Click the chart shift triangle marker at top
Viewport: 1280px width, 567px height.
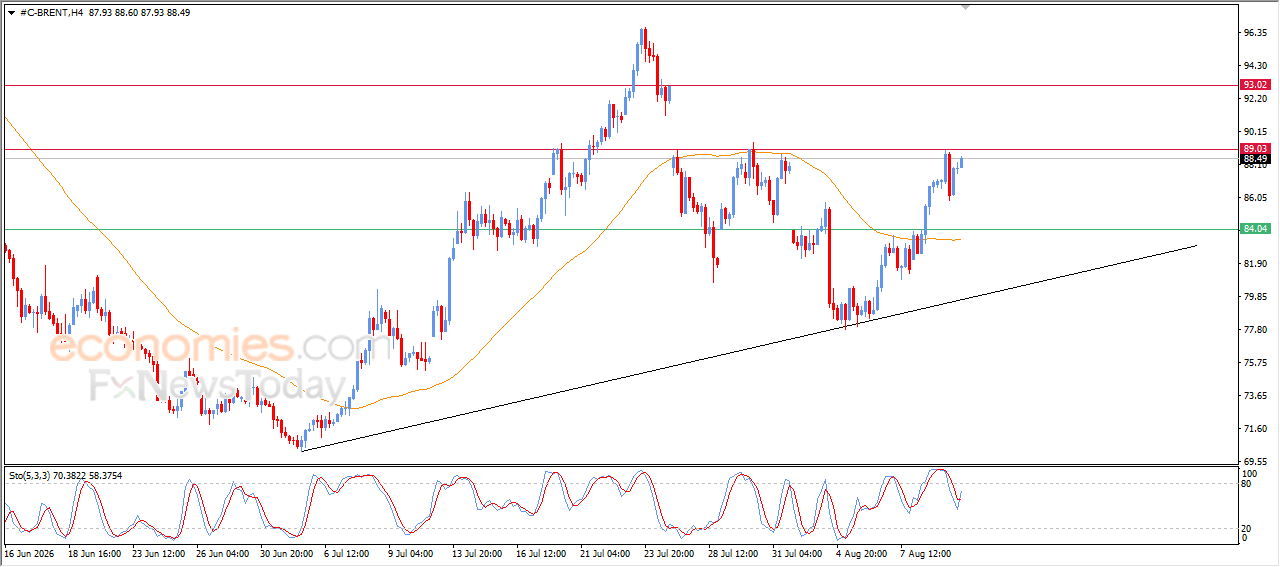click(x=965, y=7)
